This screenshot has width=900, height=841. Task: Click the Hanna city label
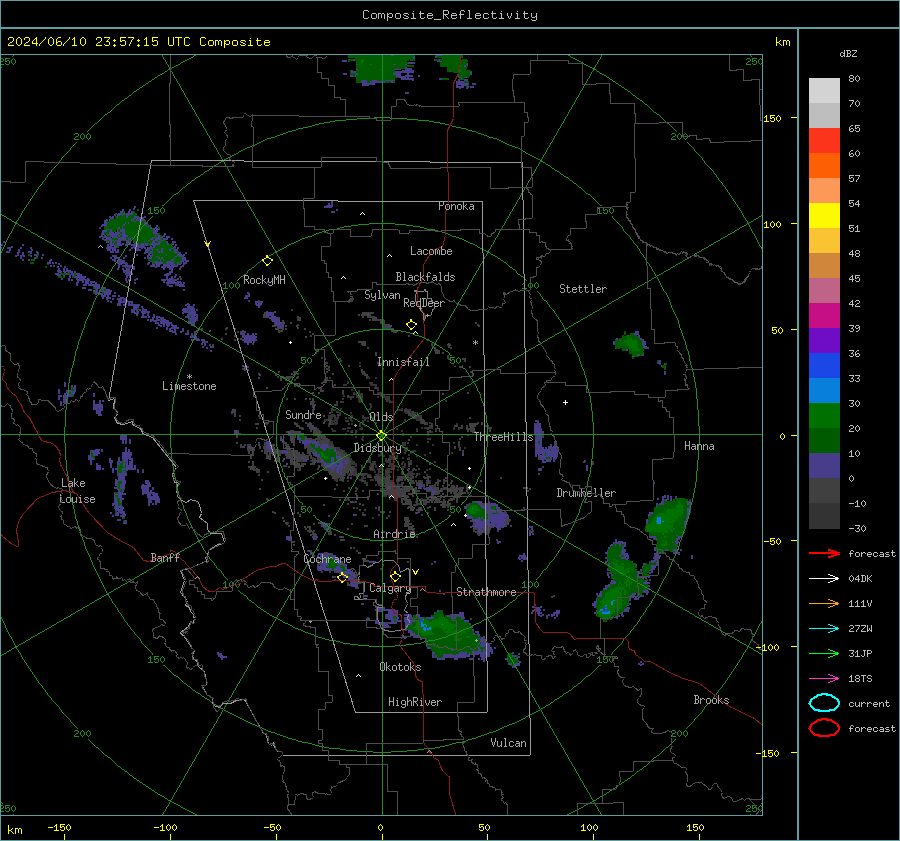point(699,446)
